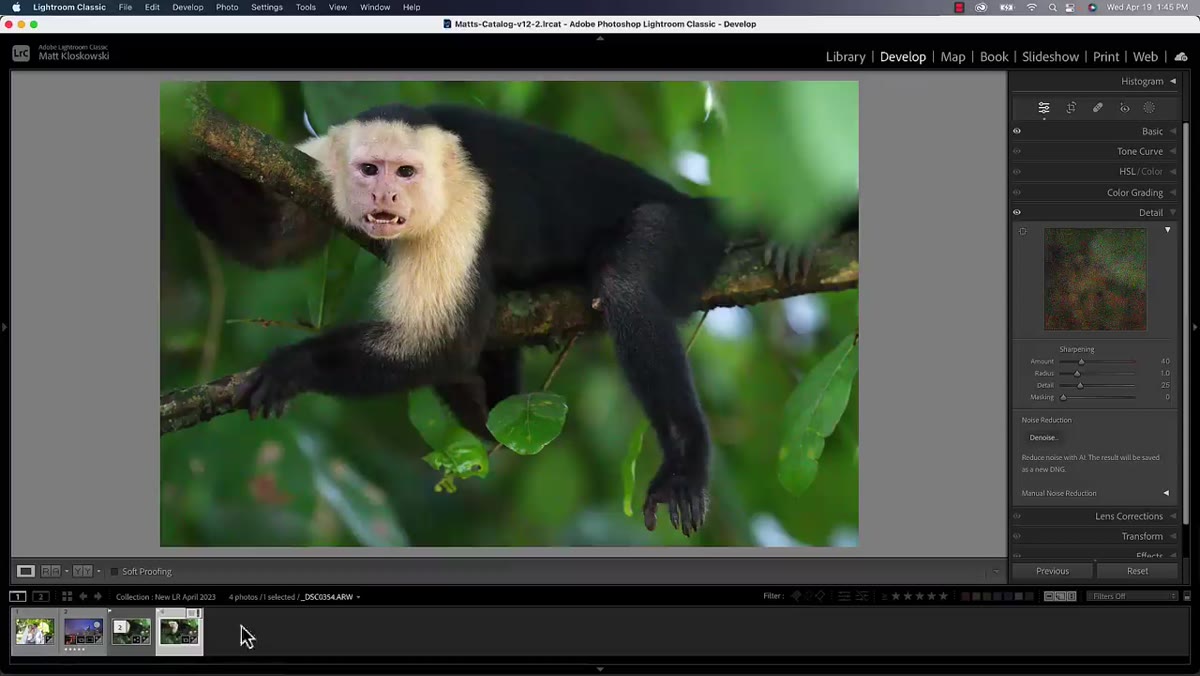Select the Healing bandage tool

coord(1098,108)
